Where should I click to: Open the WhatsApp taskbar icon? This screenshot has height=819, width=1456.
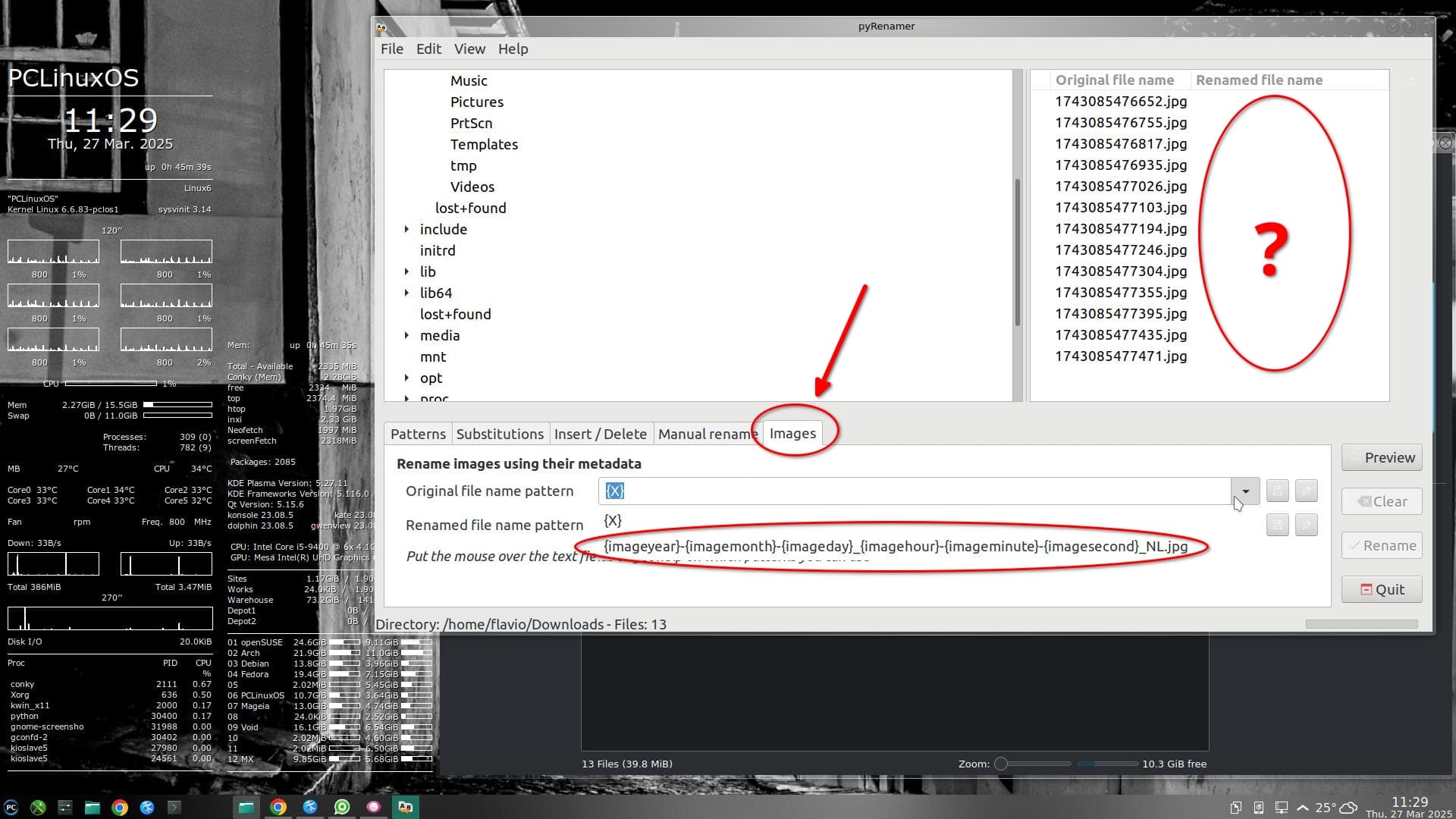[342, 807]
